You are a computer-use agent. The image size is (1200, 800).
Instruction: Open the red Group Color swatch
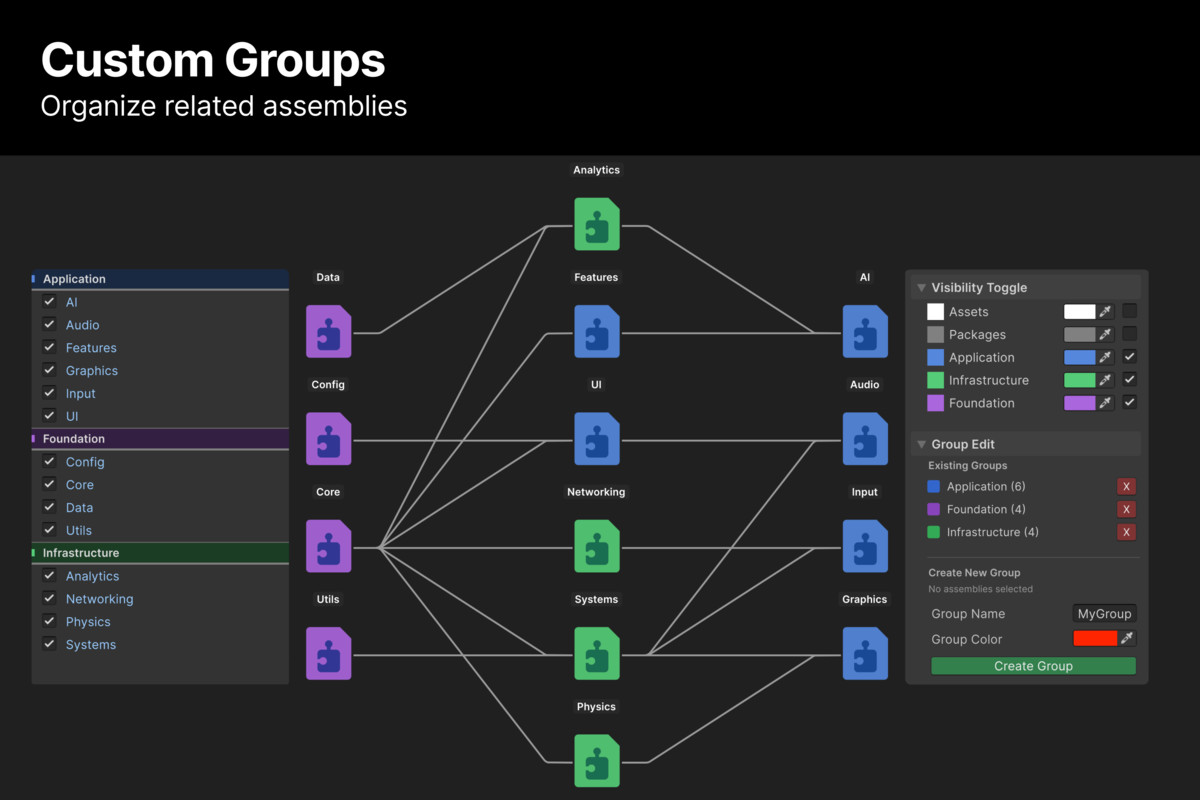point(1094,638)
